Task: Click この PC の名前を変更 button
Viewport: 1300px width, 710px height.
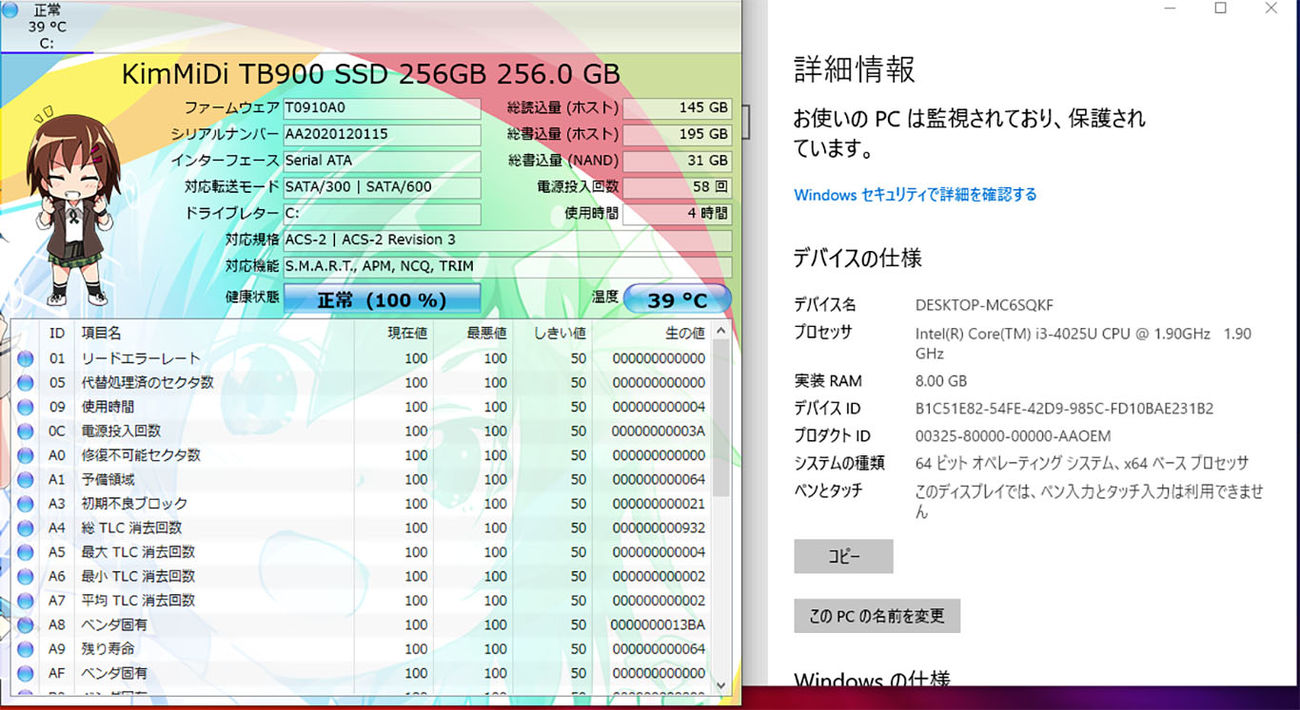Action: point(877,616)
